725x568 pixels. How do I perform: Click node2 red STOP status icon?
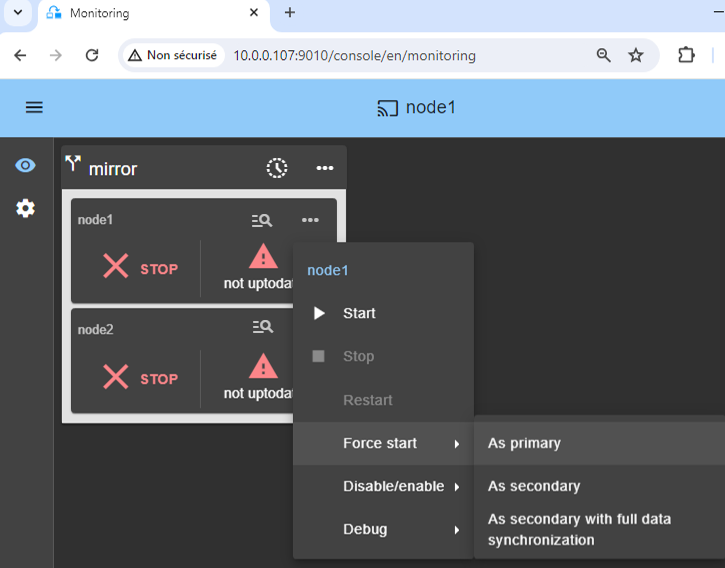click(x=117, y=377)
